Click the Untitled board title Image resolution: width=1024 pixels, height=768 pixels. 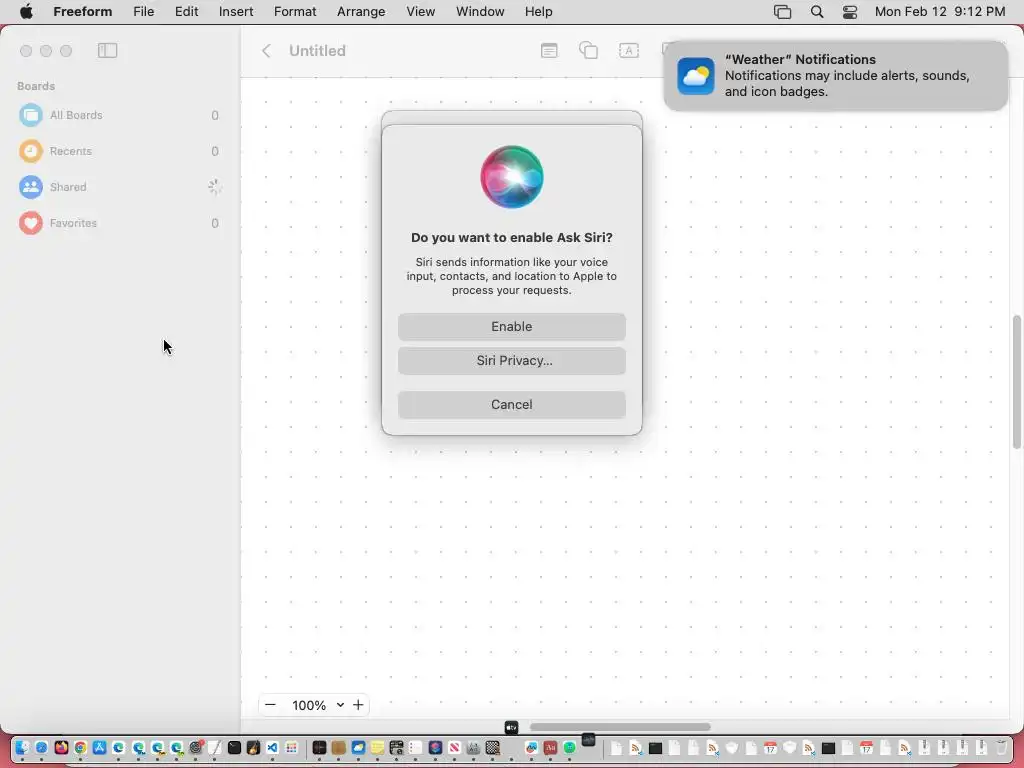click(317, 50)
